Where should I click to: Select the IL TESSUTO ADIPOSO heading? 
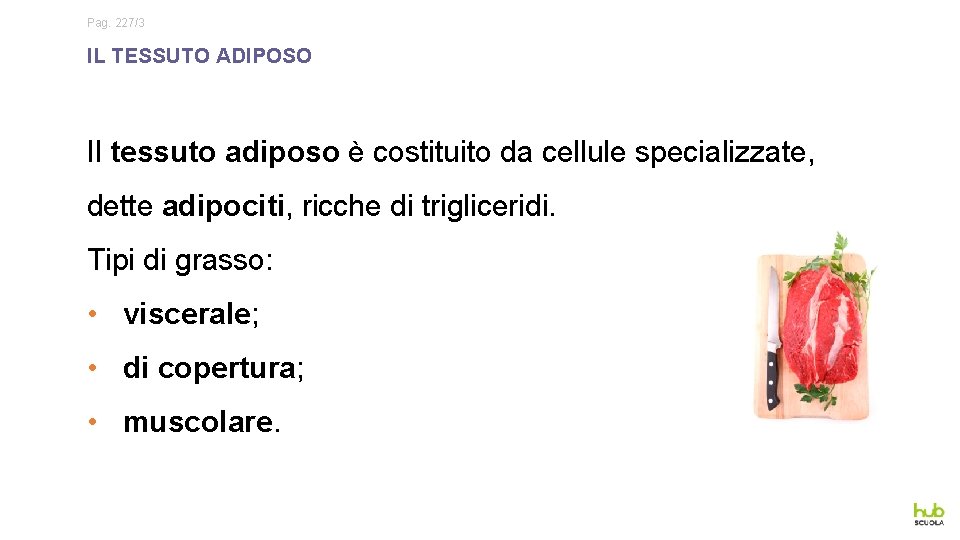(199, 57)
